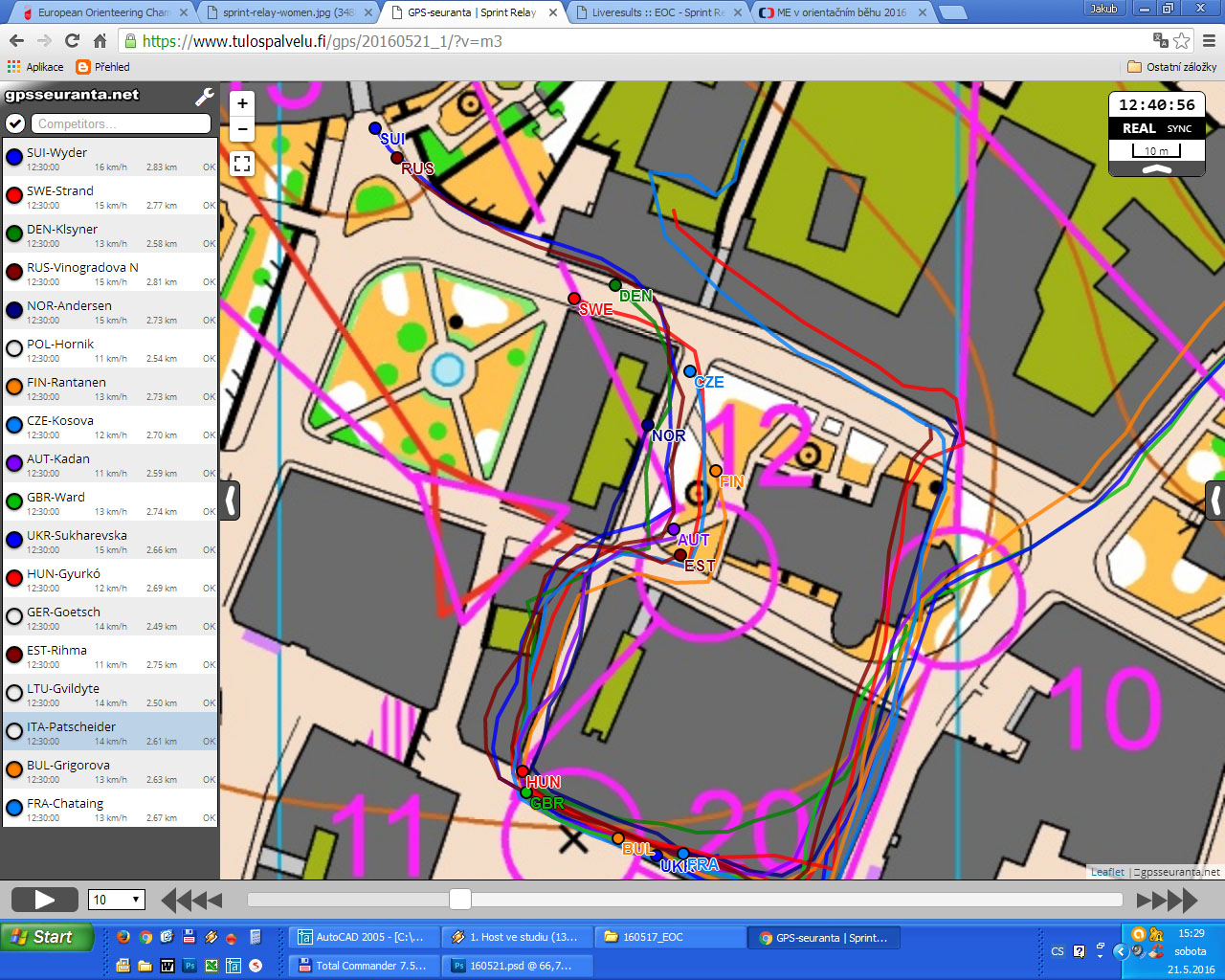Switch to ME v orientačním běhu tab

click(841, 12)
